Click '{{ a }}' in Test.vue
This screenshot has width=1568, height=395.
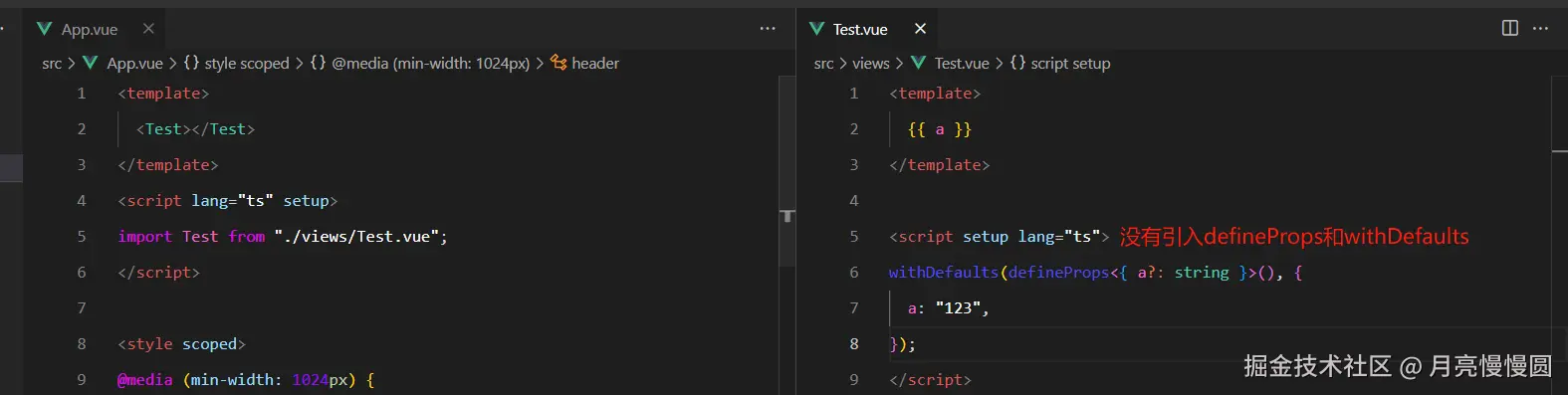point(940,129)
